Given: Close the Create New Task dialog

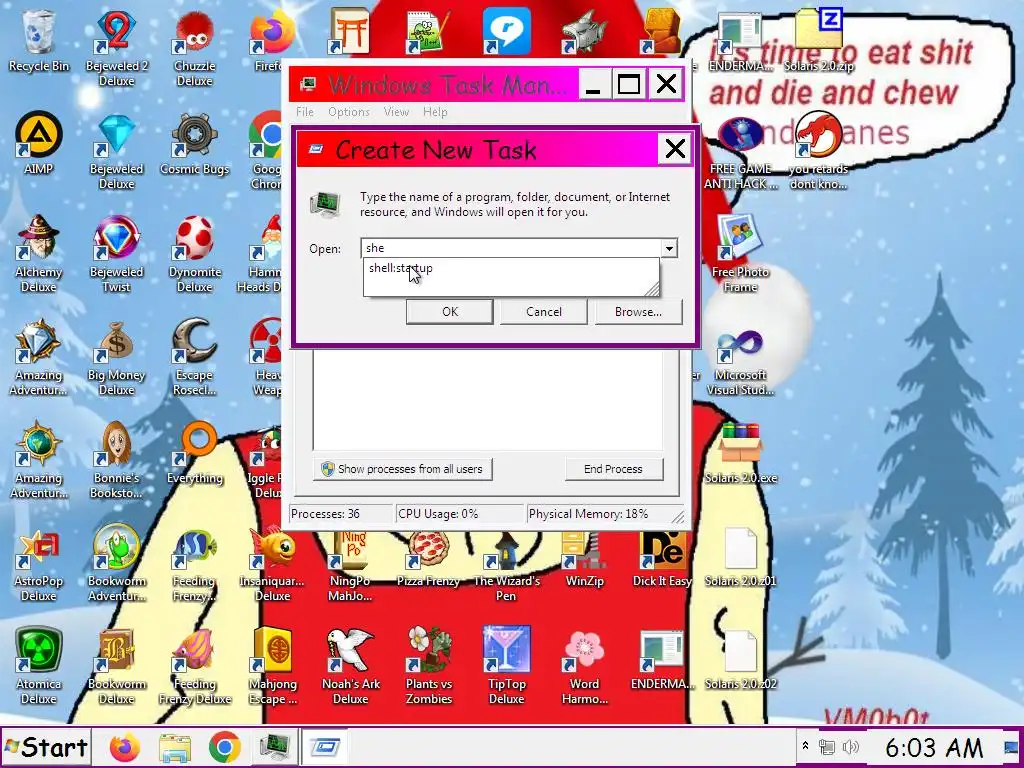Looking at the screenshot, I should tap(675, 149).
